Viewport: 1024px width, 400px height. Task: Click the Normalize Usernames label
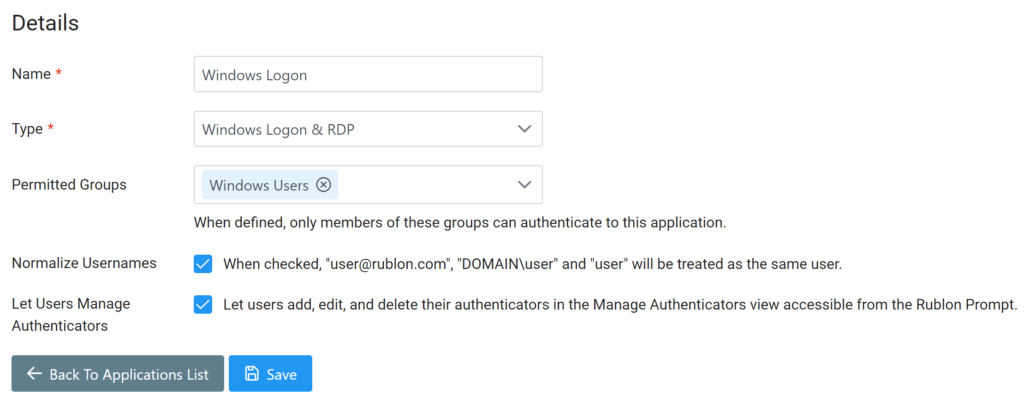84,263
